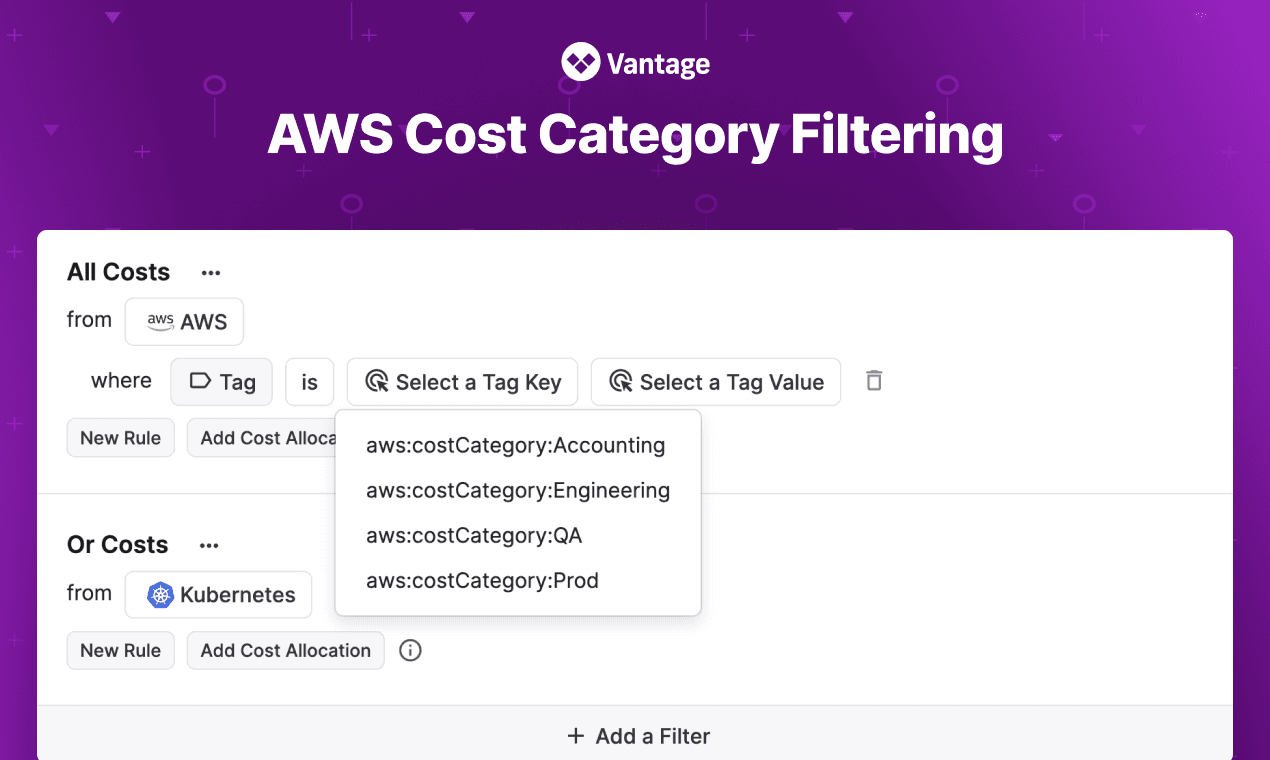1270x760 pixels.
Task: Select aws:costCategory:Engineering from the list
Action: (518, 490)
